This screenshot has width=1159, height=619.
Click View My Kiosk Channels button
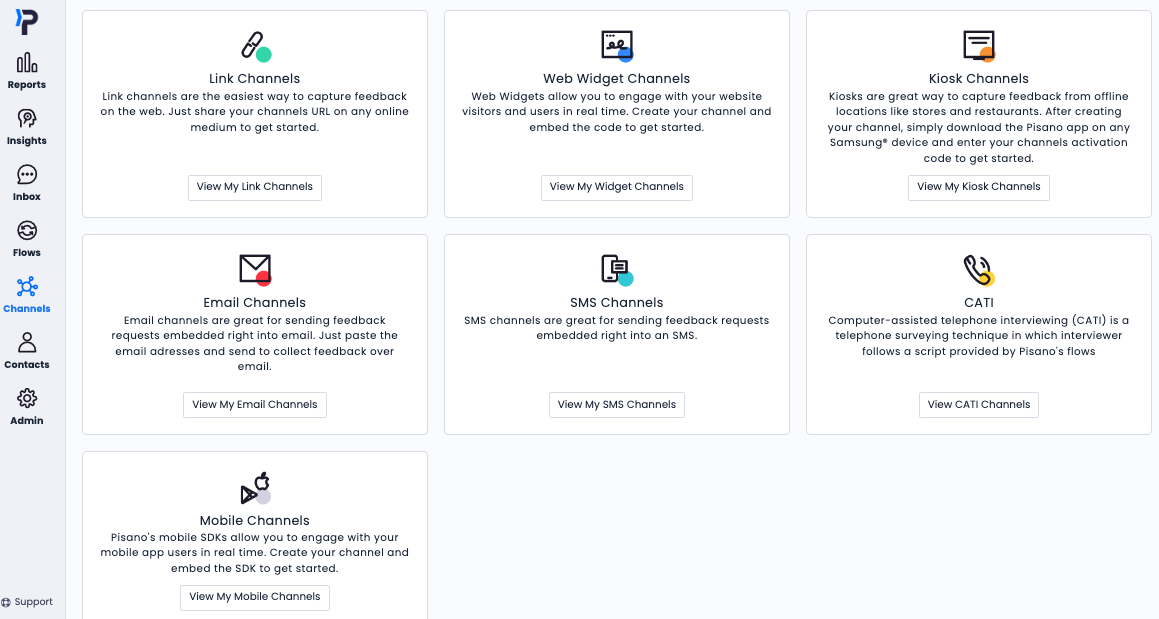[x=978, y=187]
